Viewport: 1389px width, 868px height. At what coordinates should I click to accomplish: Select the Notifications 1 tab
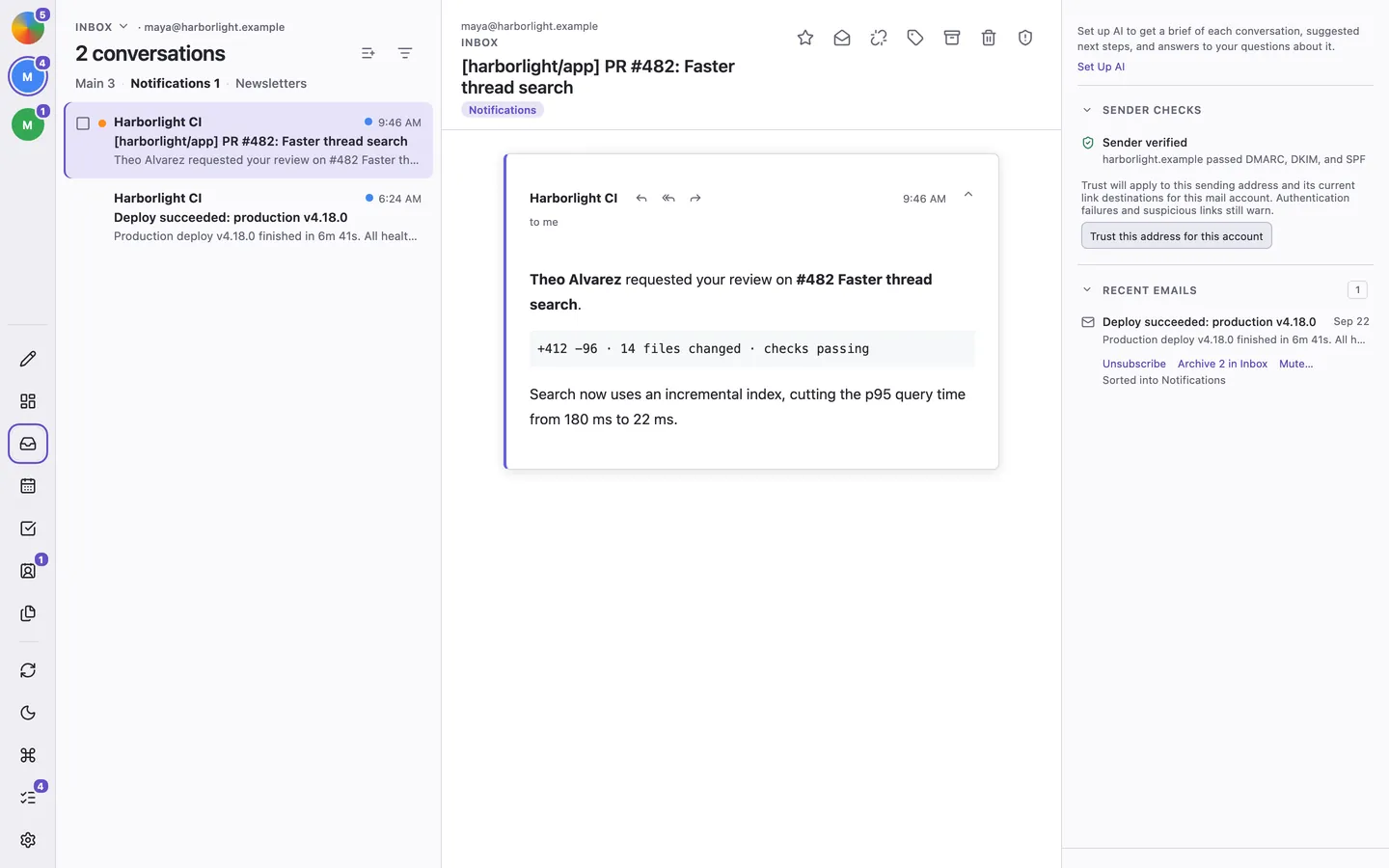(175, 83)
